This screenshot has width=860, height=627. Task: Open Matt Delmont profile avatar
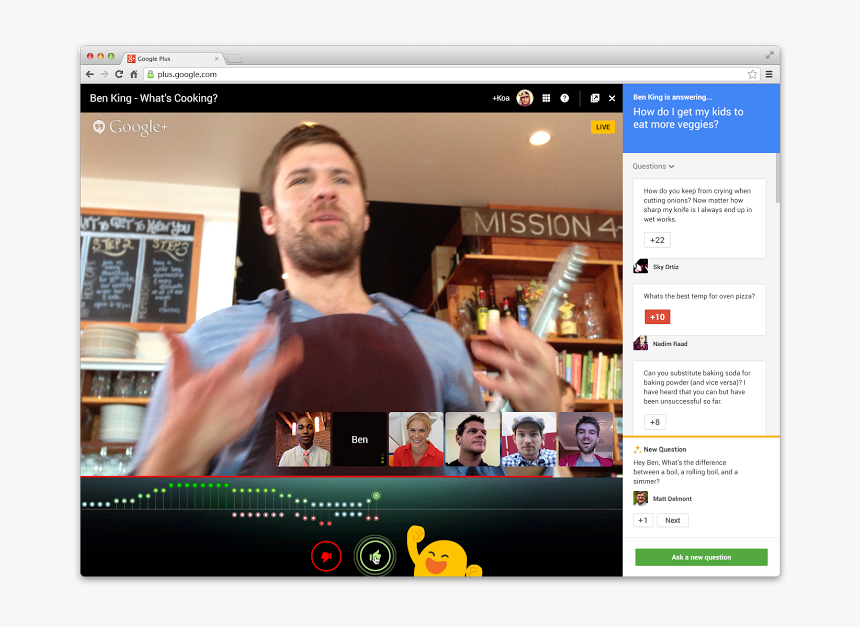tap(640, 498)
